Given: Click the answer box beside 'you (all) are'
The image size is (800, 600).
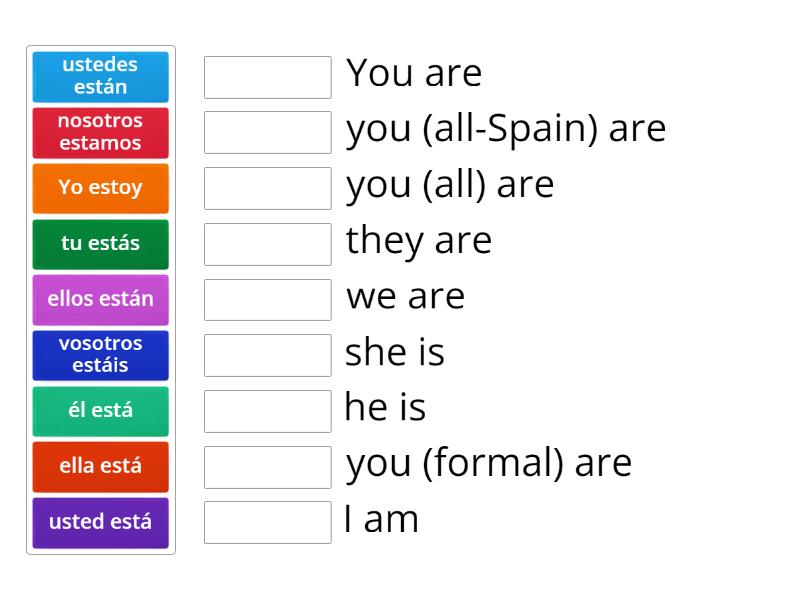Looking at the screenshot, I should point(267,187).
